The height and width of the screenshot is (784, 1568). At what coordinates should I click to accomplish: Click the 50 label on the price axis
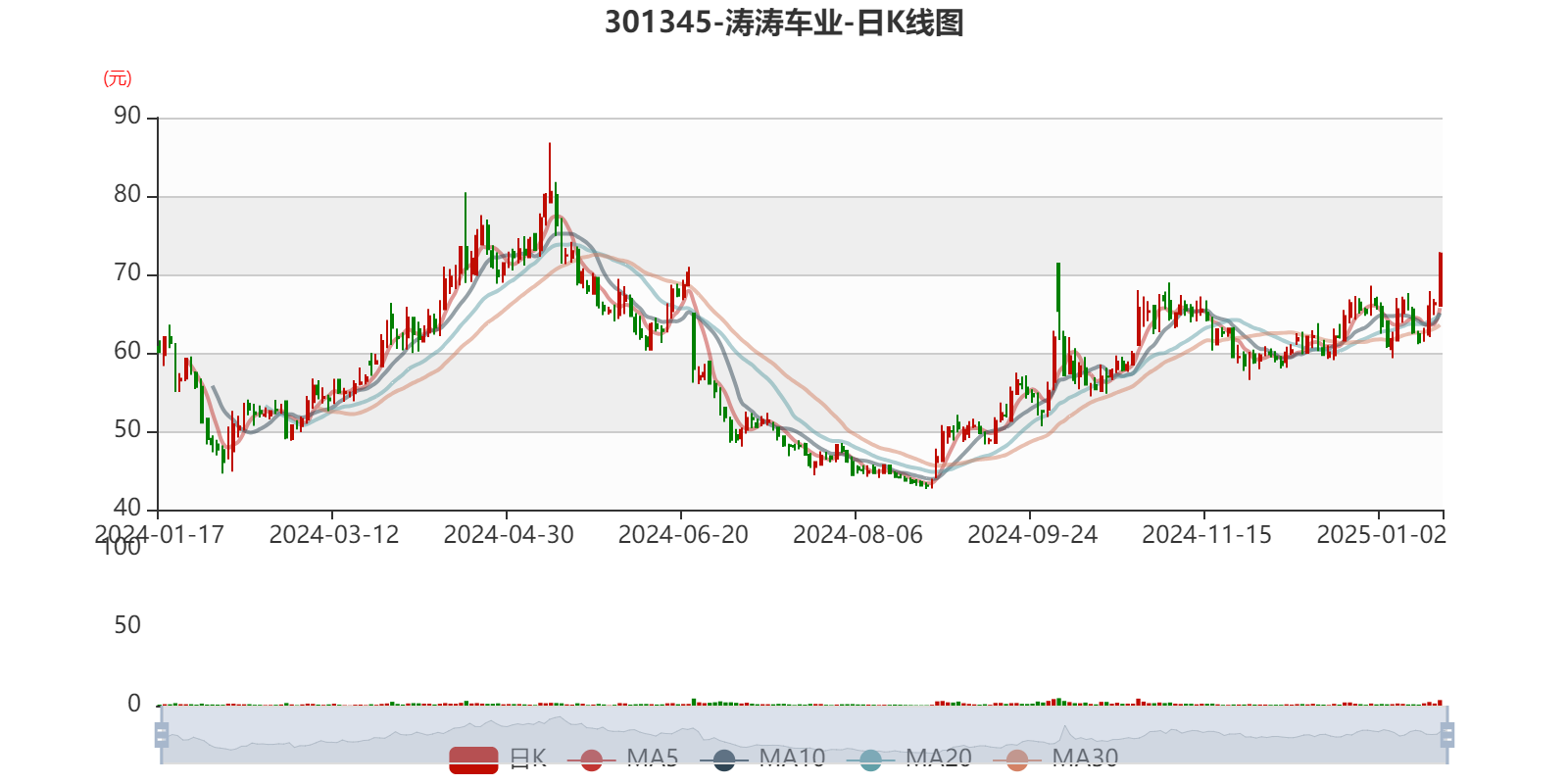(127, 430)
